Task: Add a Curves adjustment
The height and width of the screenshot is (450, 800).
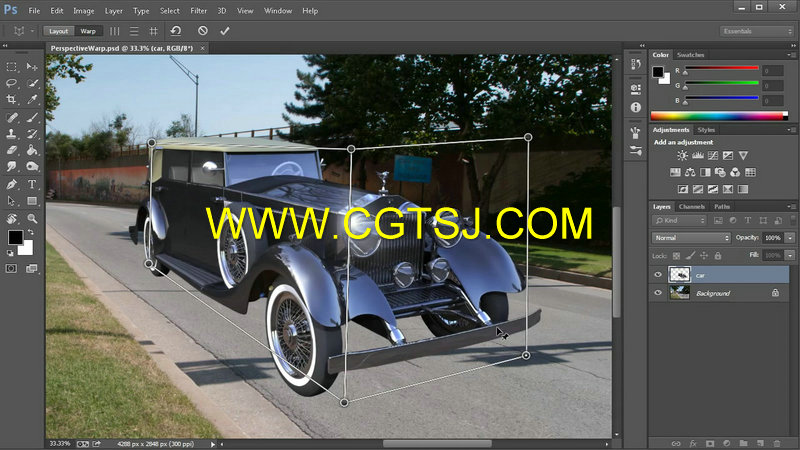Action: tap(713, 156)
